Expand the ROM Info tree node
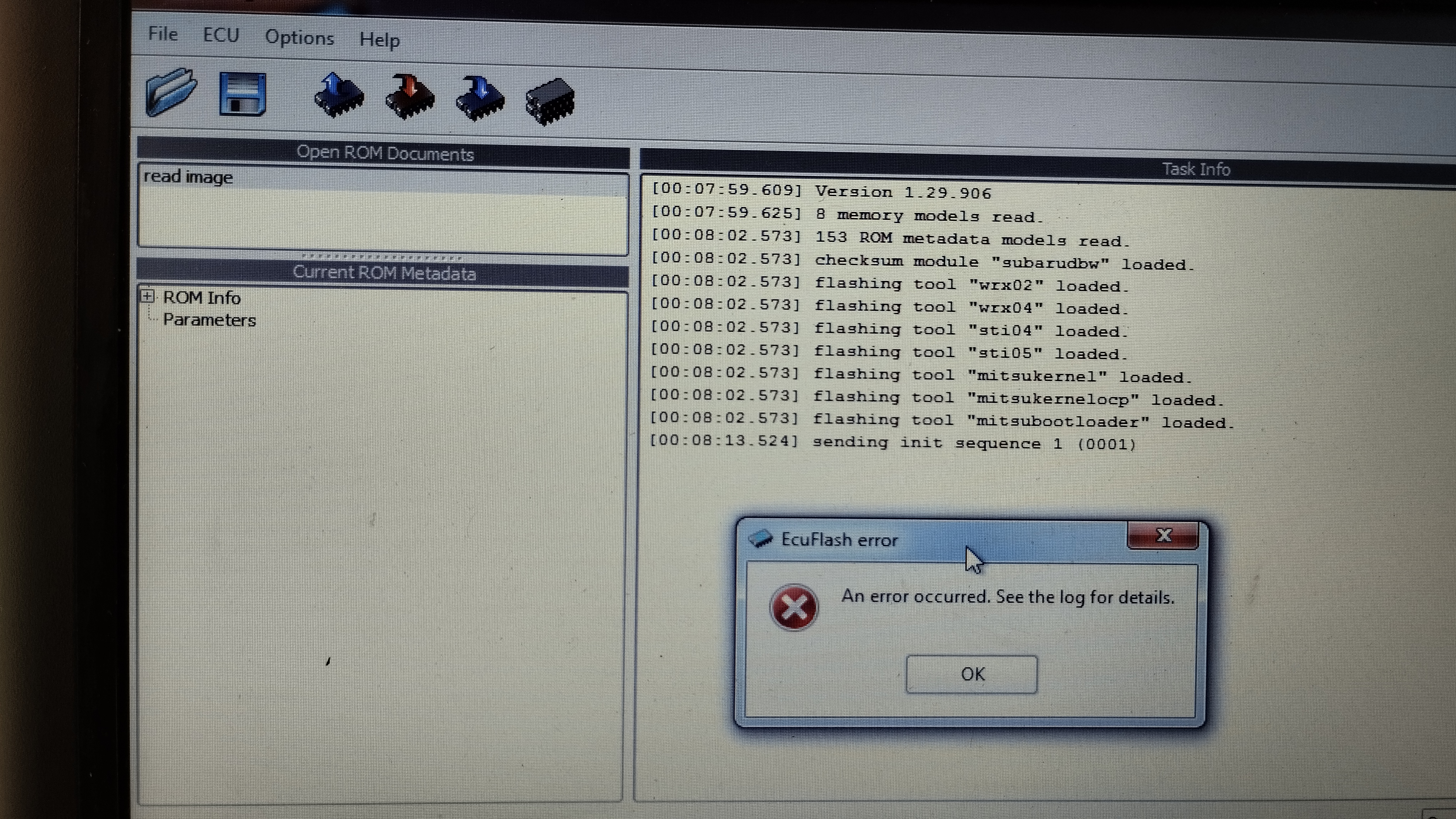The width and height of the screenshot is (1456, 819). [x=147, y=296]
